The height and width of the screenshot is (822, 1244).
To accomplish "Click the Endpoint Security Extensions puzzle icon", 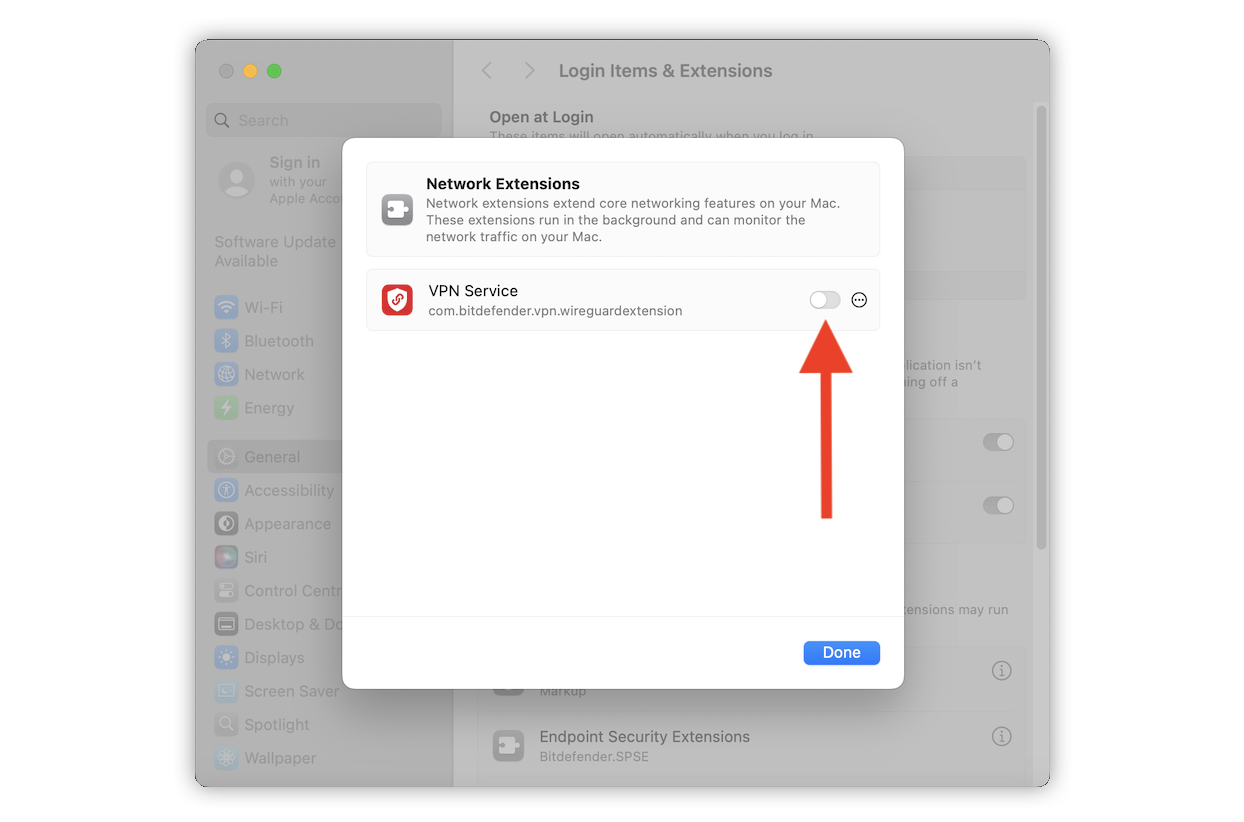I will click(x=508, y=745).
